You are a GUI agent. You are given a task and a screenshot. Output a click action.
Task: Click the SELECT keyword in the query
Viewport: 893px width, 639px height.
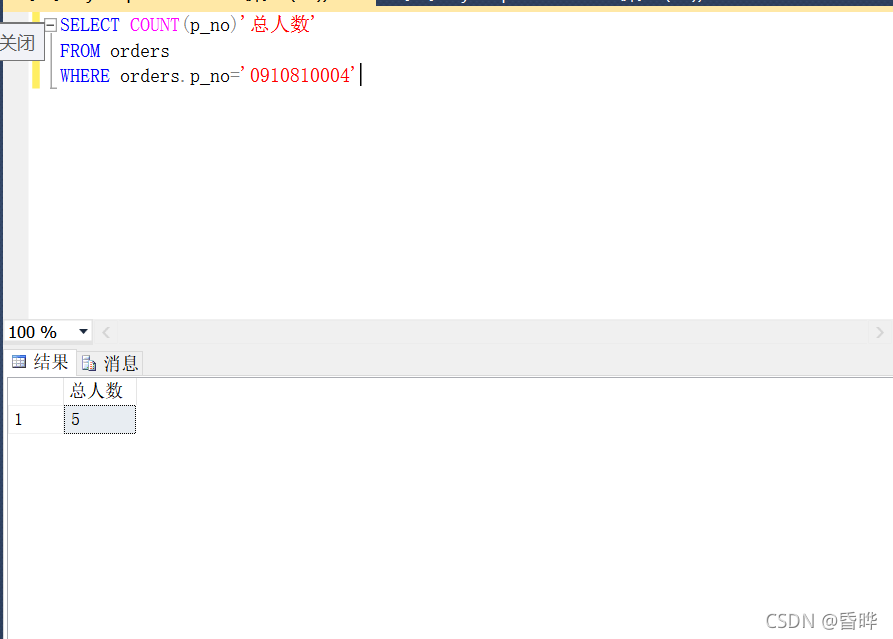click(x=90, y=25)
